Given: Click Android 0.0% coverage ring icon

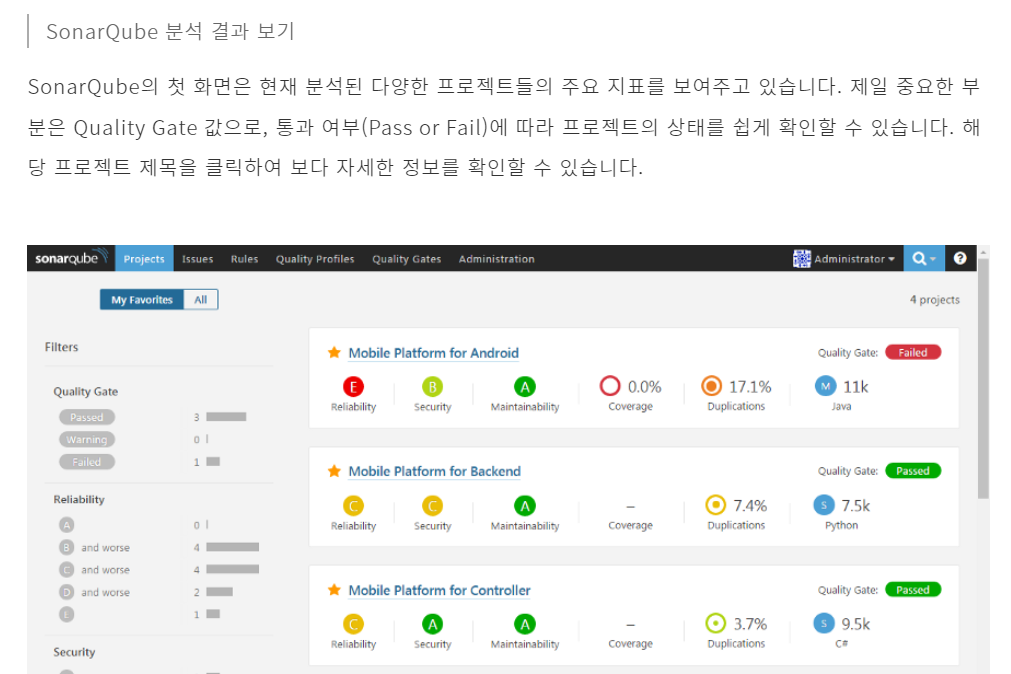Looking at the screenshot, I should click(610, 386).
